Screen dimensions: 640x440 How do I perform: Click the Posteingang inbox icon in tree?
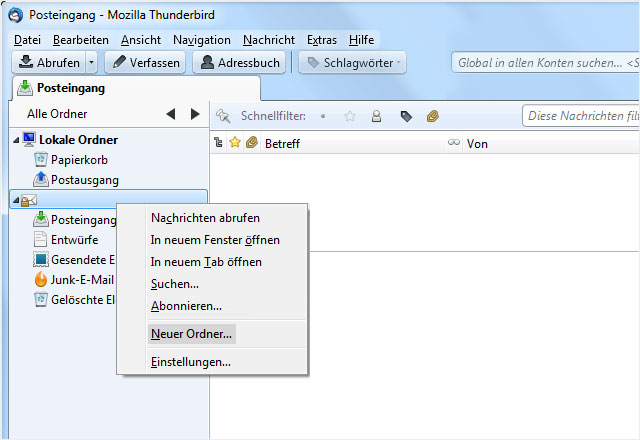(40, 219)
